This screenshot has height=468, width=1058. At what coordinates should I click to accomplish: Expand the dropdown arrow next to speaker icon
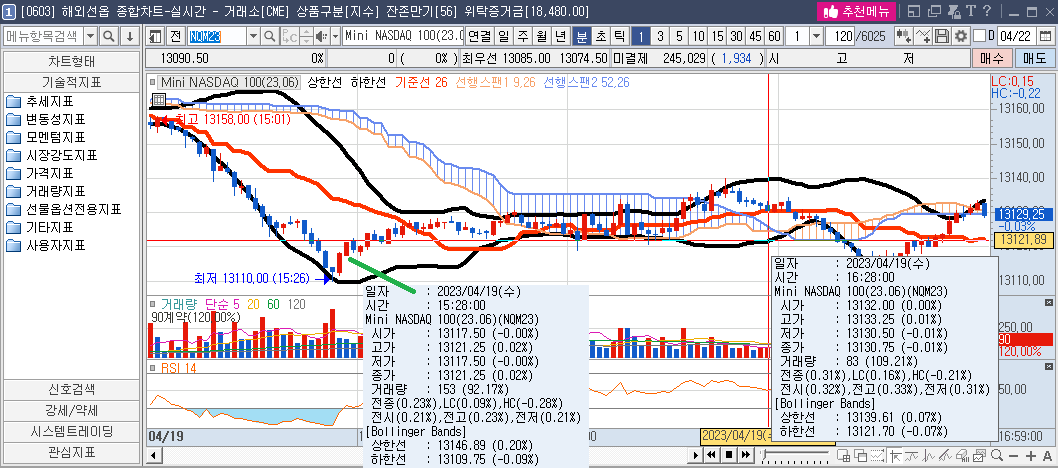(x=335, y=36)
